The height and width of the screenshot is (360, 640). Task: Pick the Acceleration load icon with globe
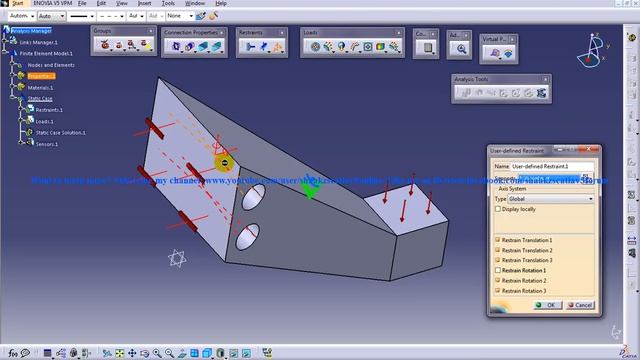click(341, 47)
